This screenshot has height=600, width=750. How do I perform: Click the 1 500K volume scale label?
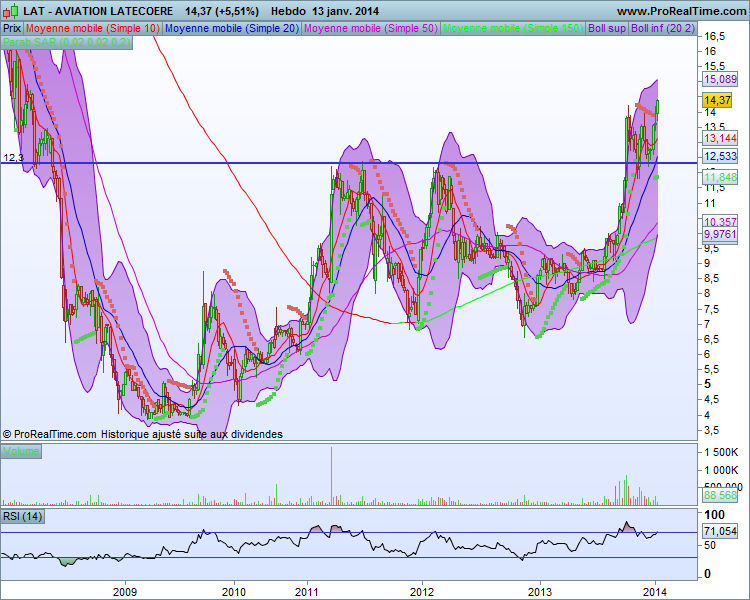721,453
